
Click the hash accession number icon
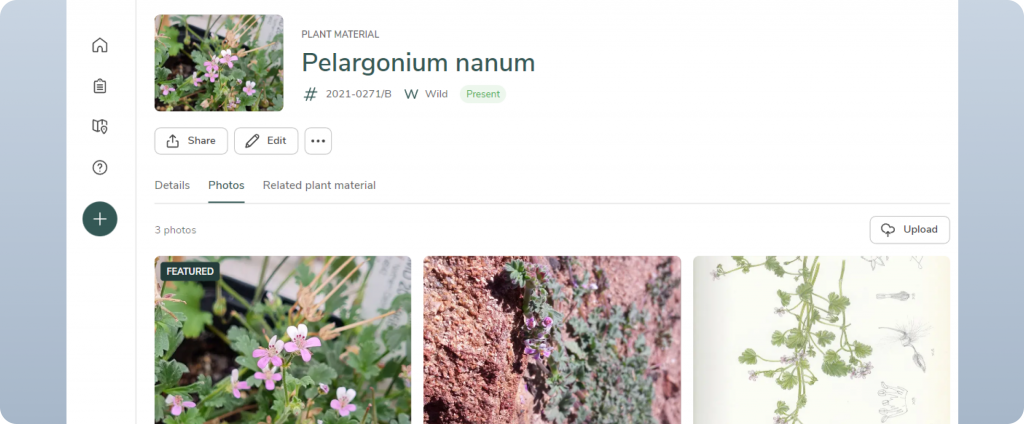[311, 94]
